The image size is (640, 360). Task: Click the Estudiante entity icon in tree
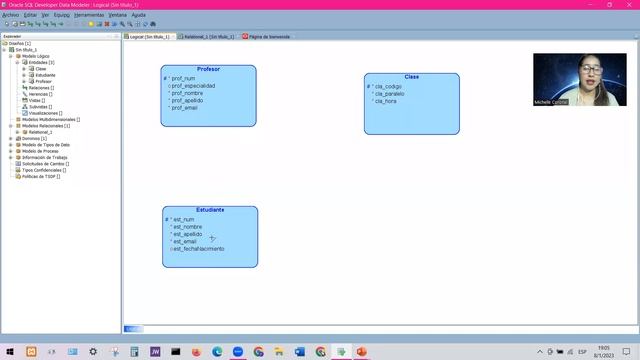coord(31,75)
